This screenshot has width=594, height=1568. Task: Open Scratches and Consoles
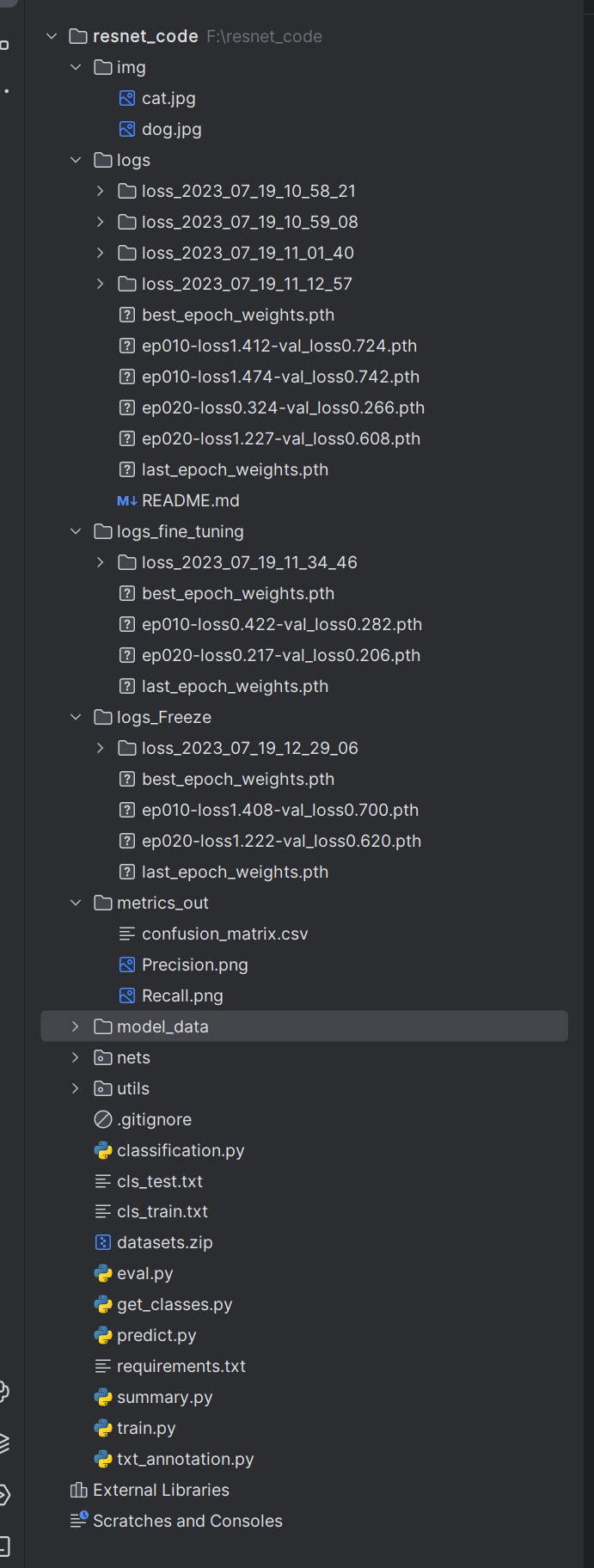(187, 1521)
